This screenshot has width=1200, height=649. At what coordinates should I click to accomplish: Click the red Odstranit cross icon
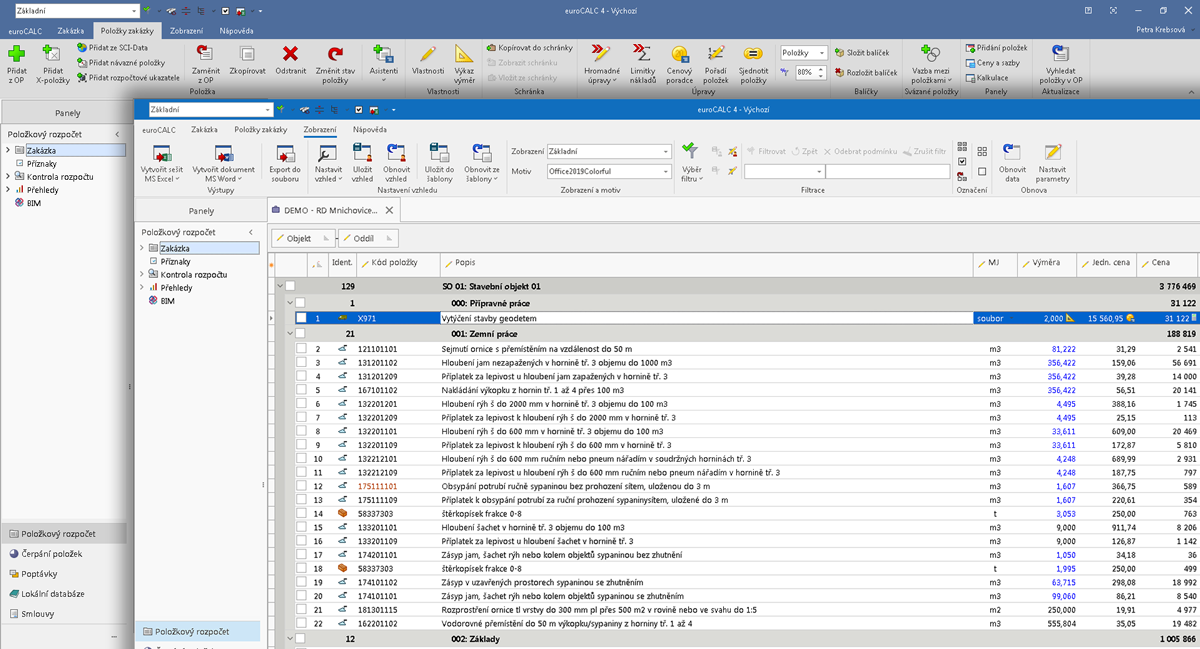[291, 55]
